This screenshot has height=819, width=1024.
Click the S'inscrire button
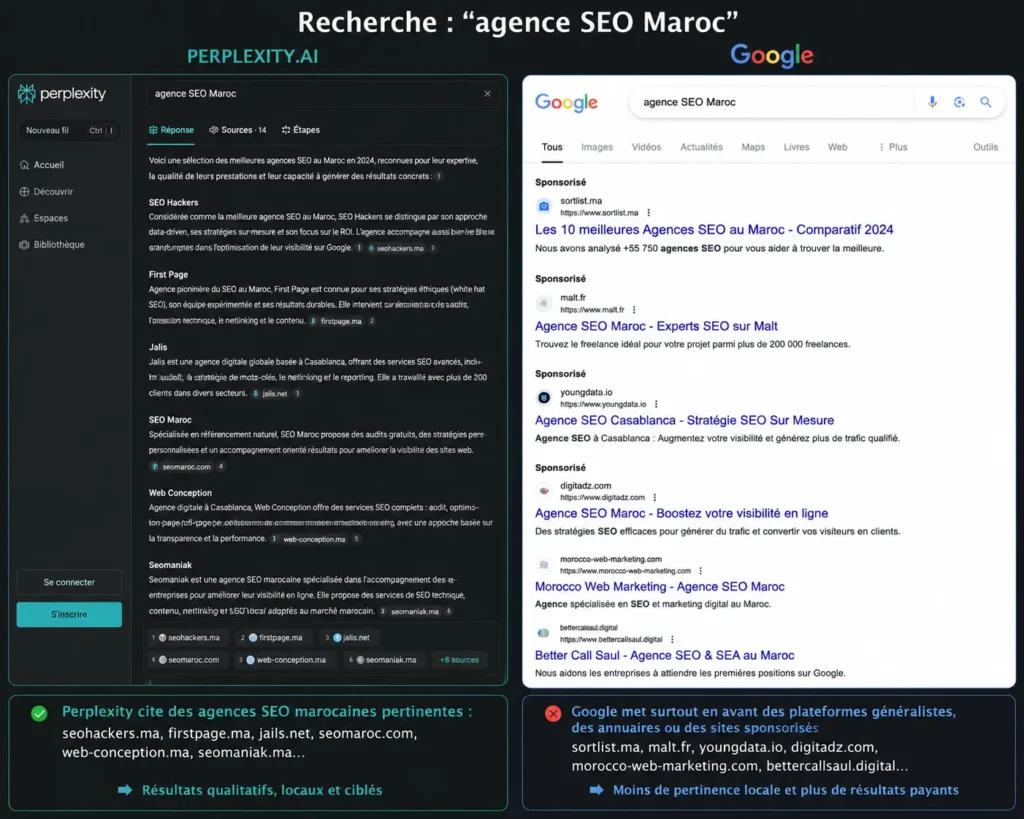[x=69, y=615]
